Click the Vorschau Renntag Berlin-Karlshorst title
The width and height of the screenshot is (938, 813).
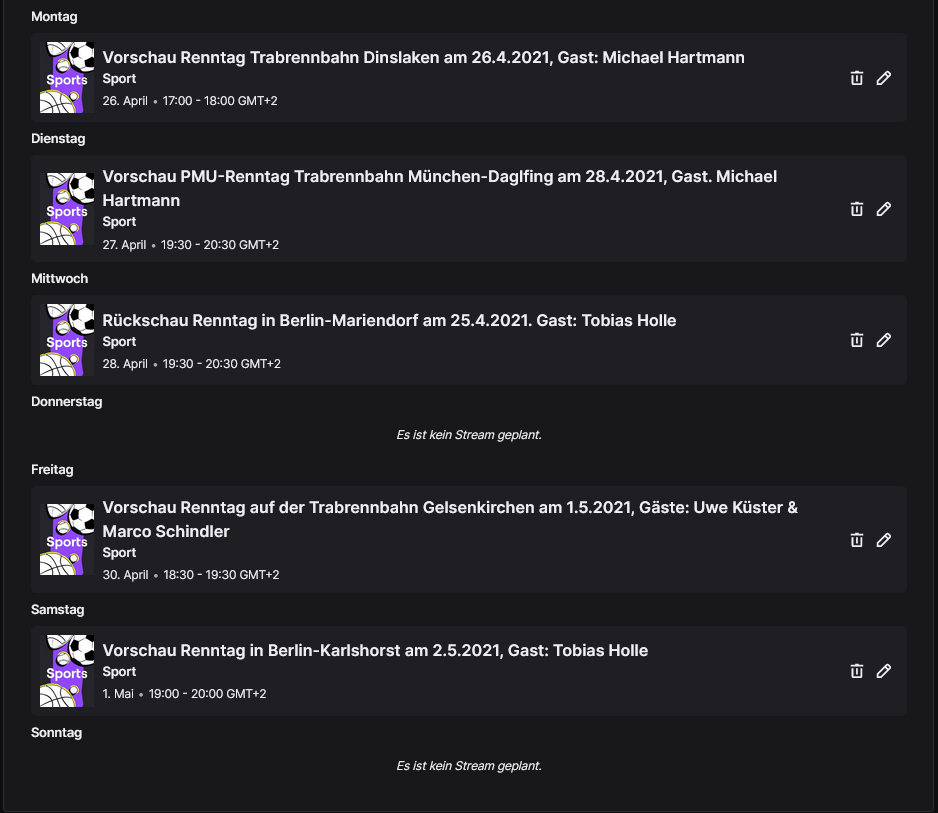[x=375, y=650]
